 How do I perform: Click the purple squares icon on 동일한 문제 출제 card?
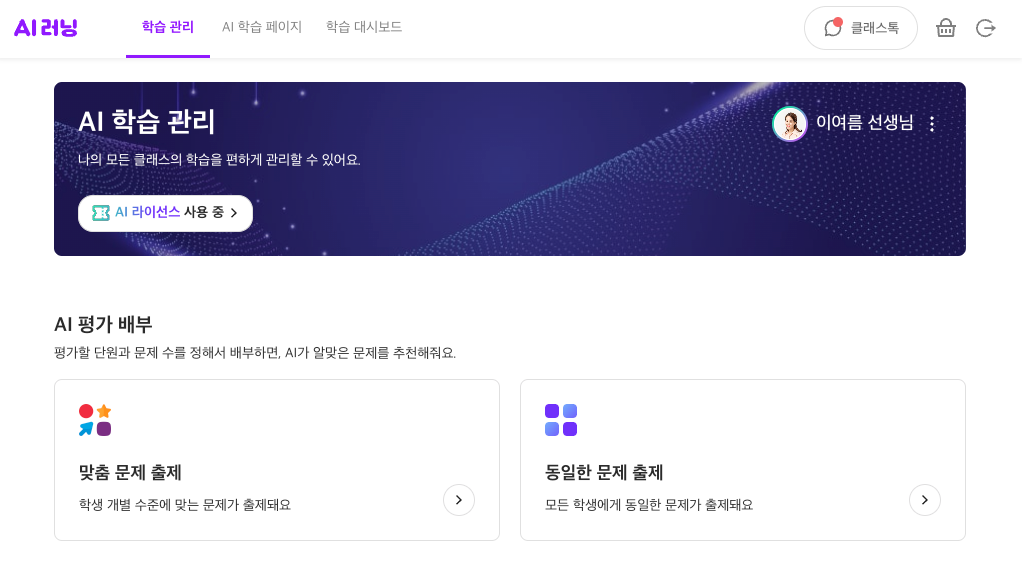560,418
